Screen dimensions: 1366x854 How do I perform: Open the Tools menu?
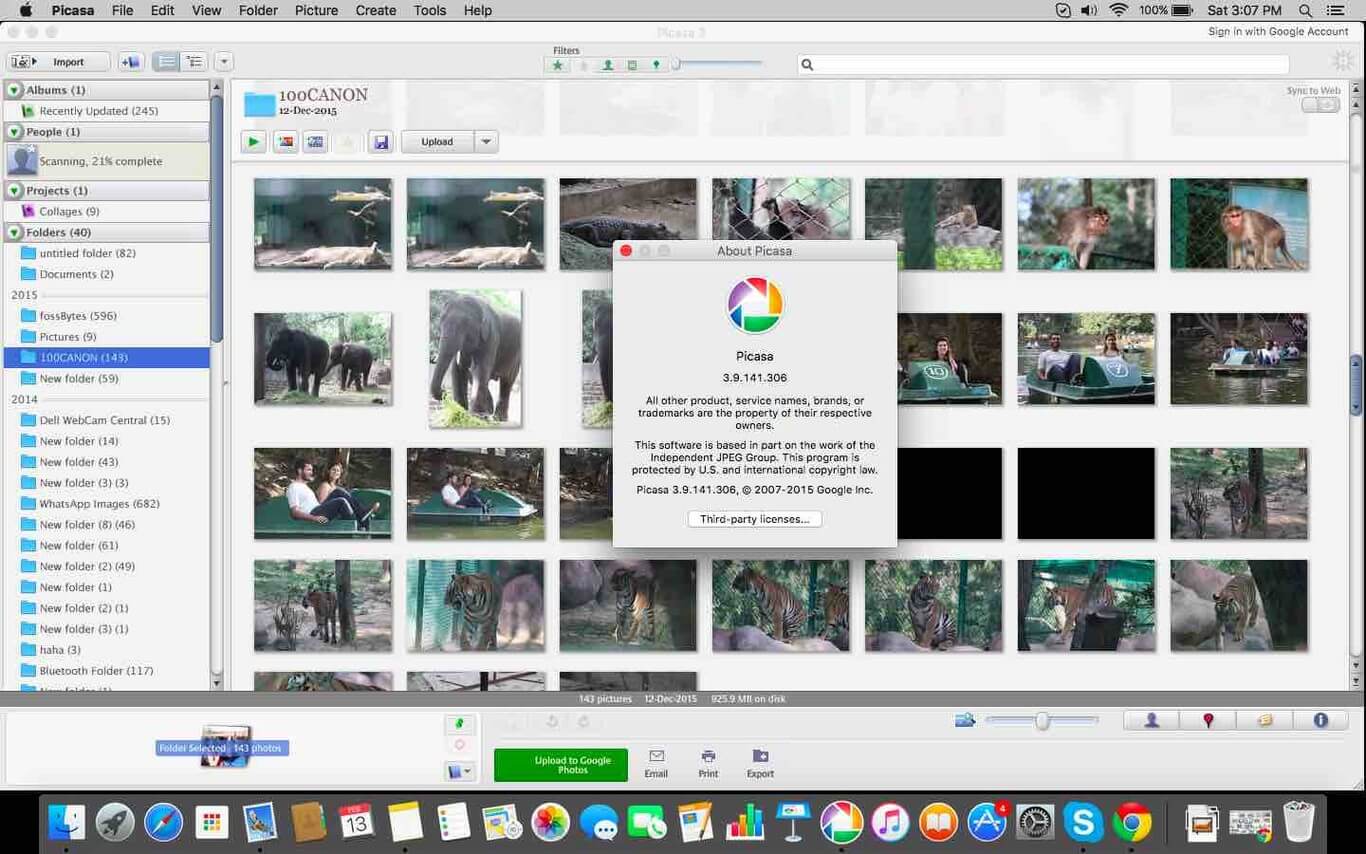tap(430, 10)
